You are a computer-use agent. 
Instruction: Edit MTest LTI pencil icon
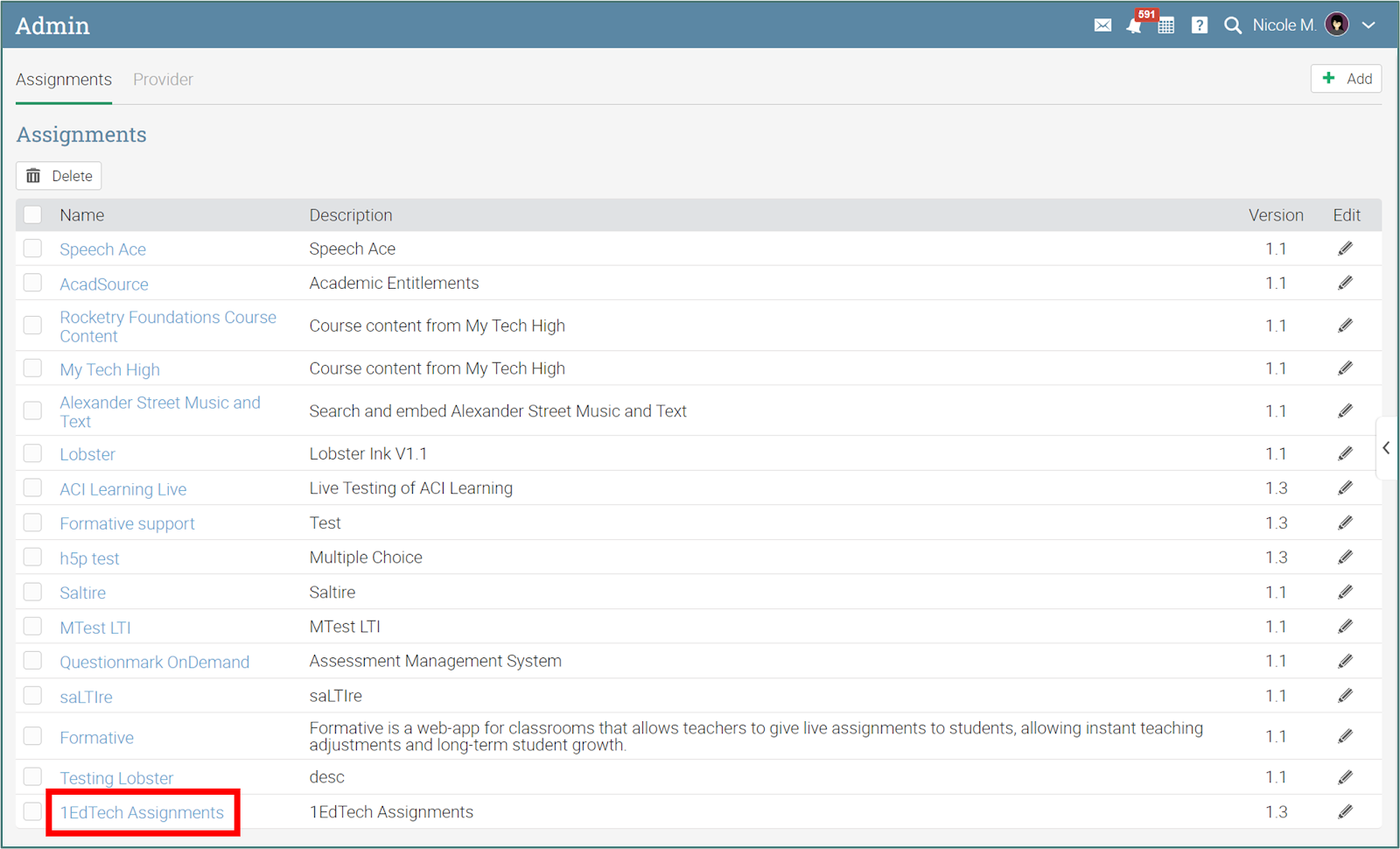1346,626
